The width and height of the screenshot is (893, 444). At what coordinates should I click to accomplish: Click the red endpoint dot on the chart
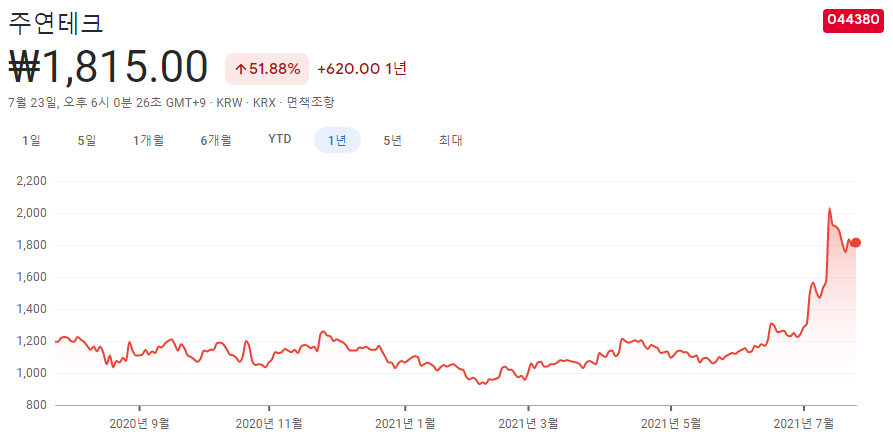pos(855,242)
